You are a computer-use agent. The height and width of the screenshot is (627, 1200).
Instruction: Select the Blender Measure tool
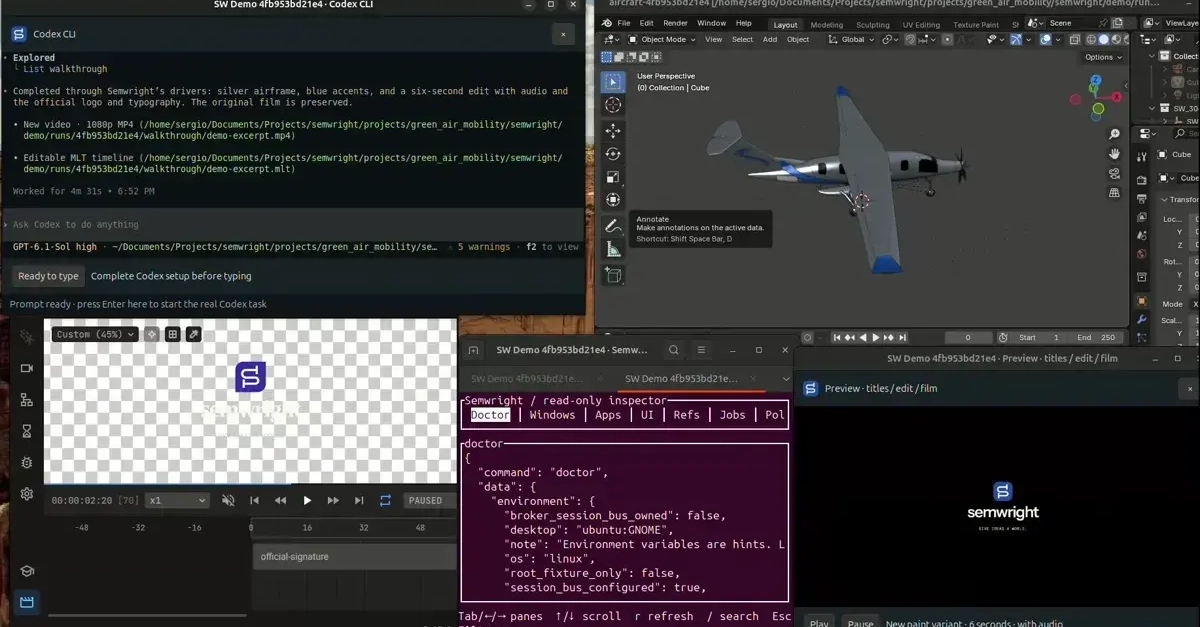click(x=613, y=249)
